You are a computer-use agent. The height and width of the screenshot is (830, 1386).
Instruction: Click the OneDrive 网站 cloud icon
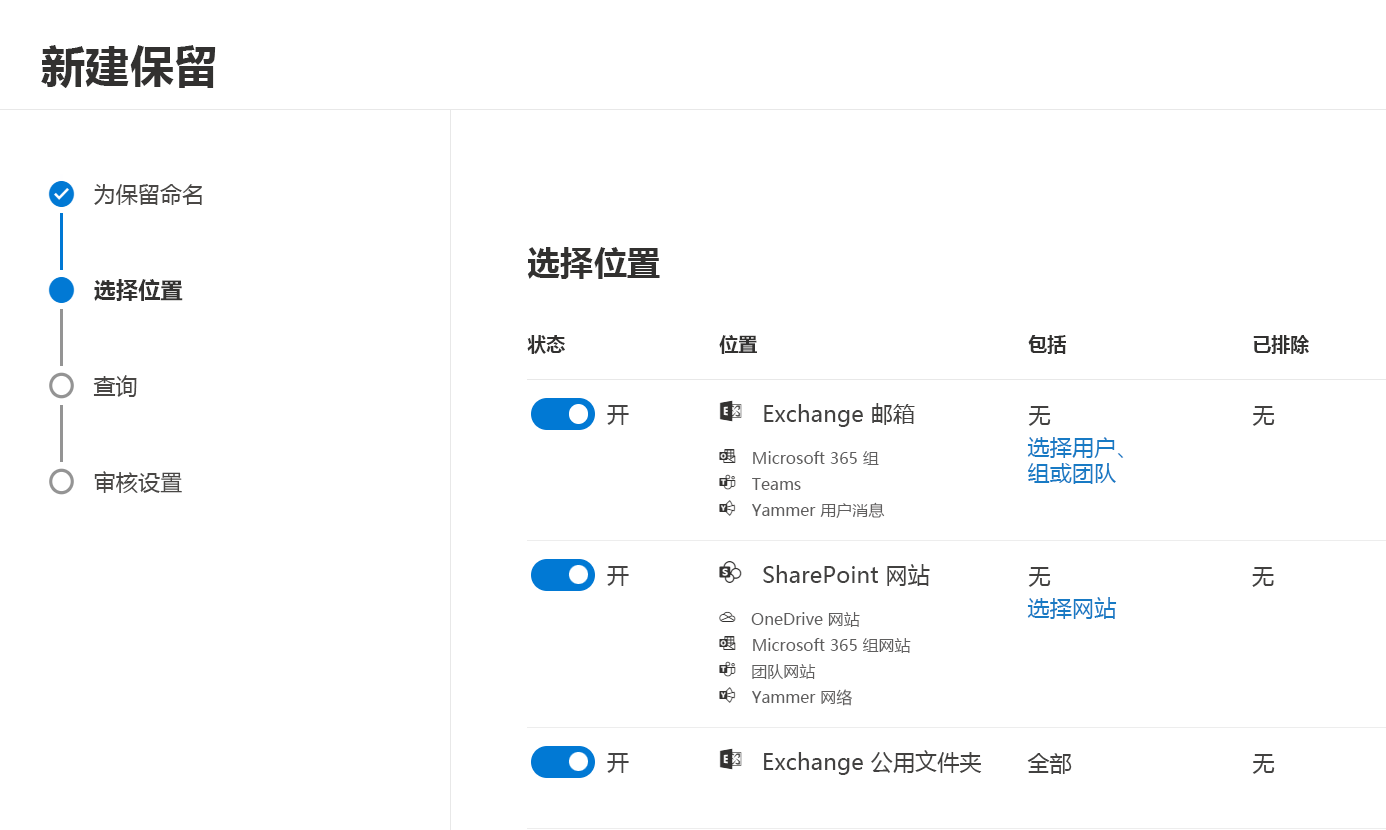point(727,618)
